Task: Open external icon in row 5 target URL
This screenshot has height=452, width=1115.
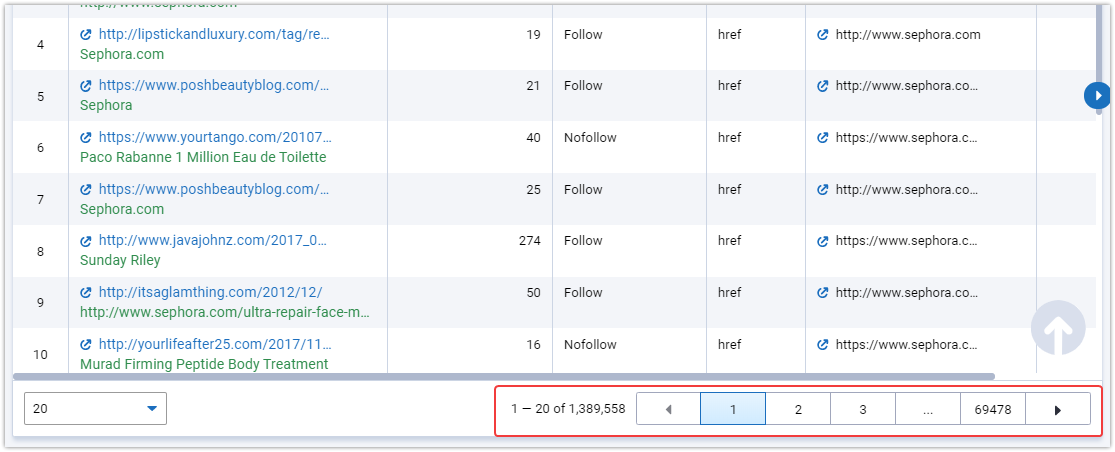Action: point(823,86)
